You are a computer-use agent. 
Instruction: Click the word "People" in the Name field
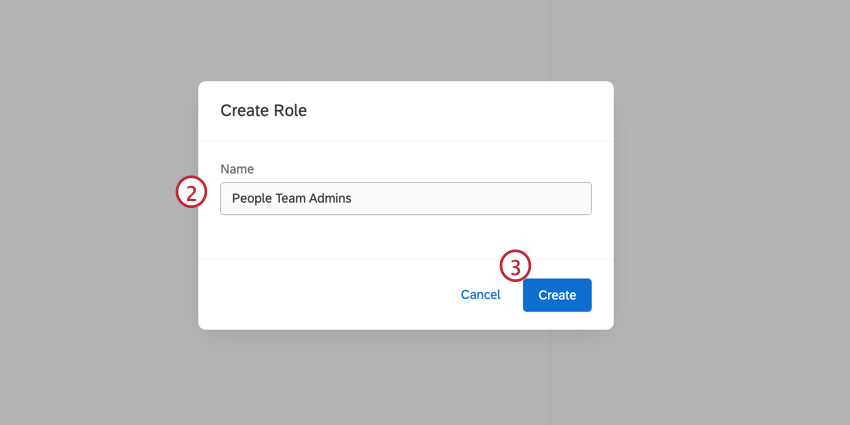point(251,198)
